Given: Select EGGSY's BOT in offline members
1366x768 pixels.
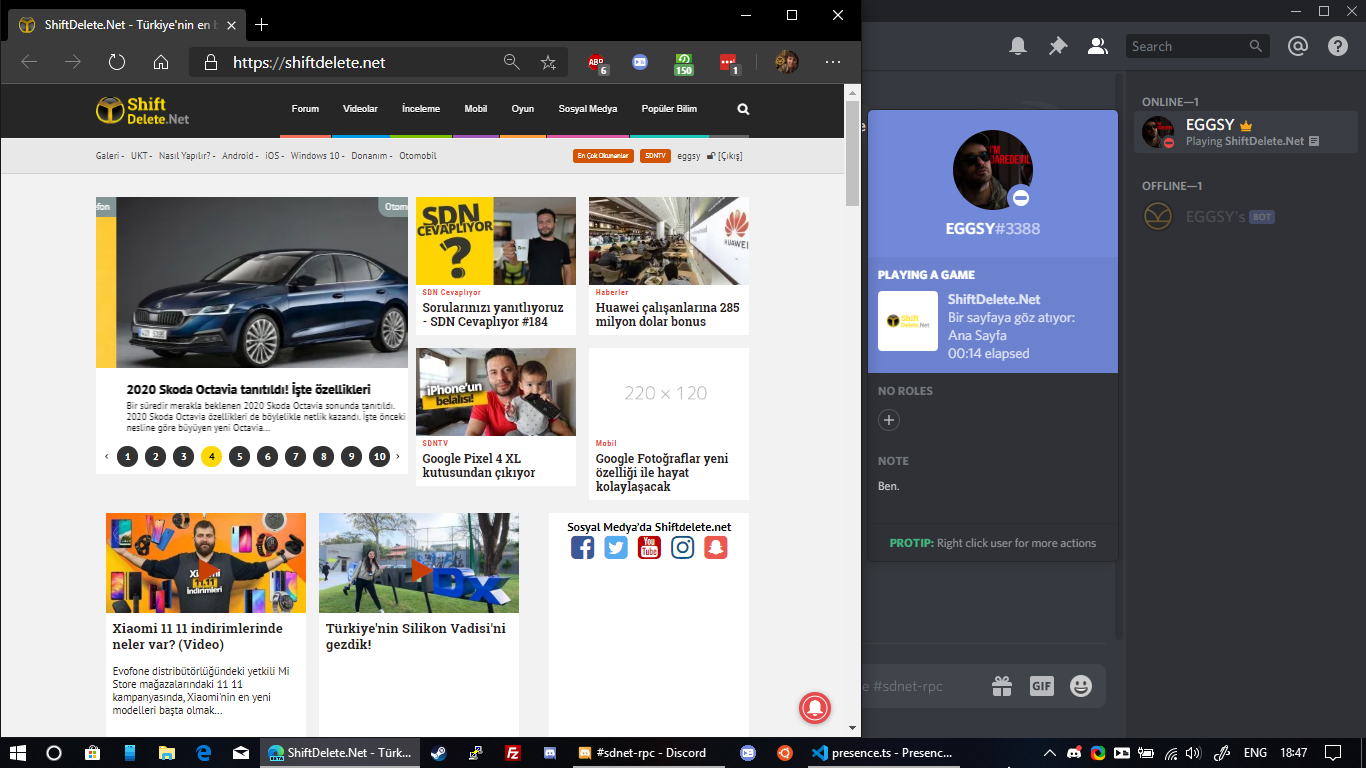Looking at the screenshot, I should [1246, 216].
